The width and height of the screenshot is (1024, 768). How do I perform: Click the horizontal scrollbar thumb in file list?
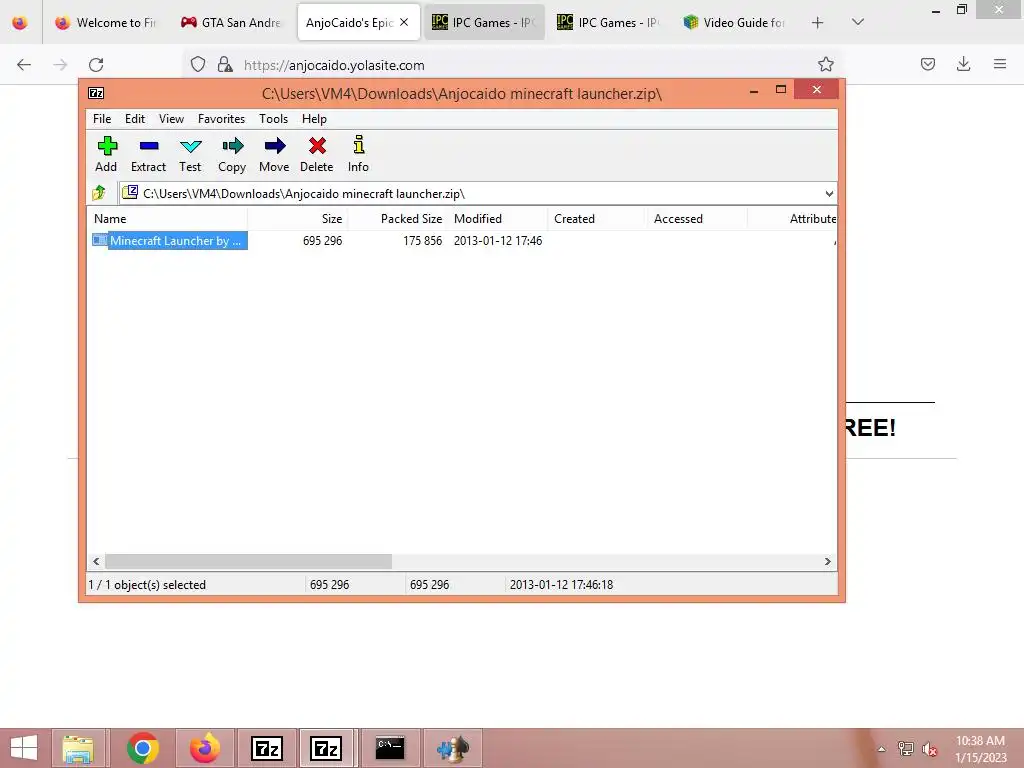tap(248, 561)
